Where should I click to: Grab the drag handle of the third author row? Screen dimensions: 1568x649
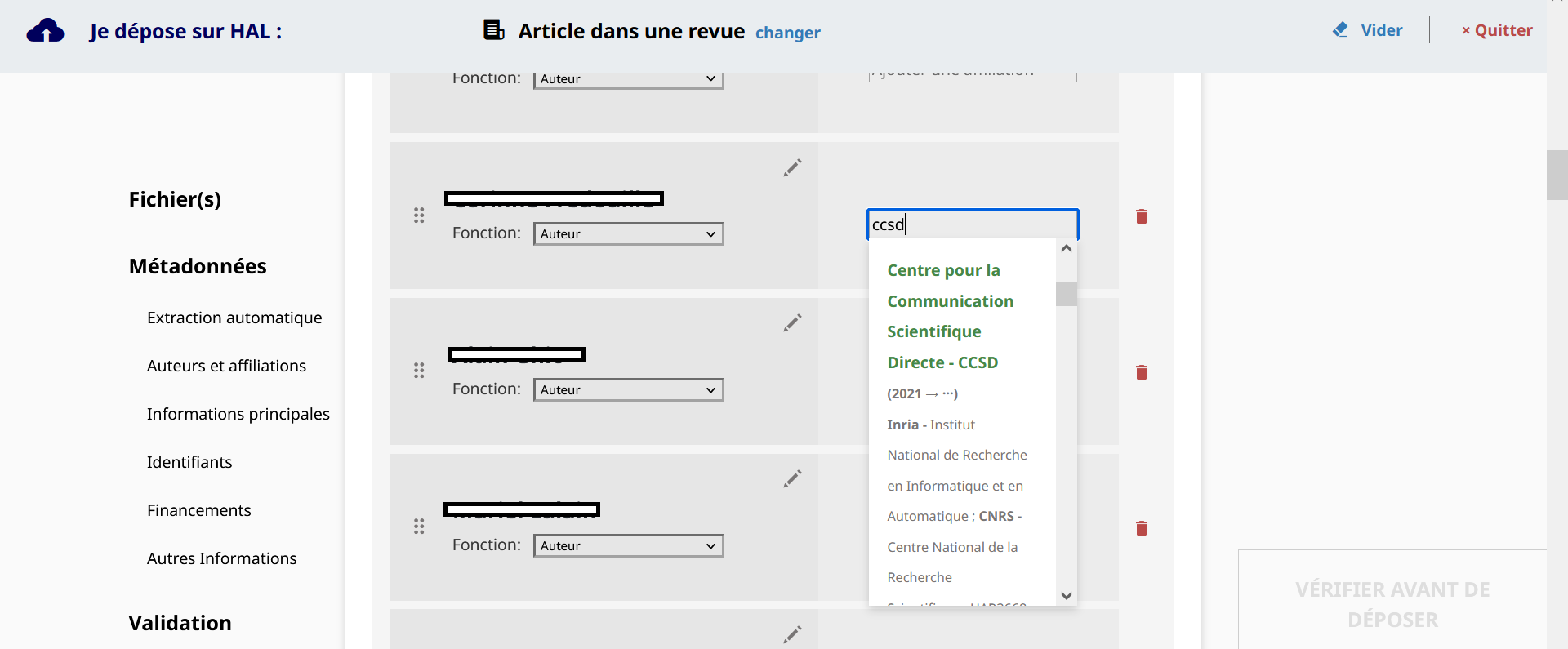point(419,371)
